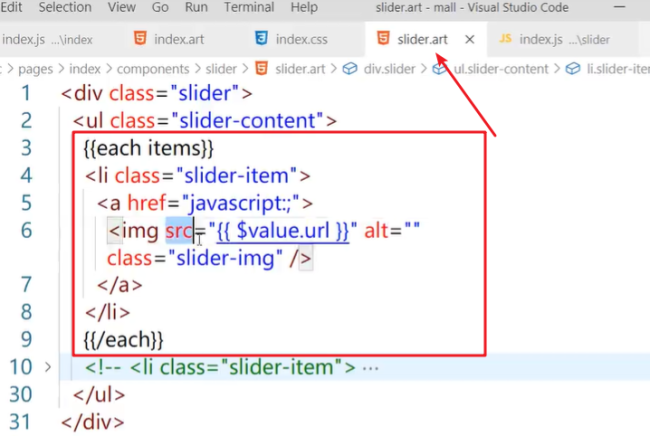The height and width of the screenshot is (436, 650).
Task: Open the Edit menu
Action: pyautogui.click(x=11, y=7)
